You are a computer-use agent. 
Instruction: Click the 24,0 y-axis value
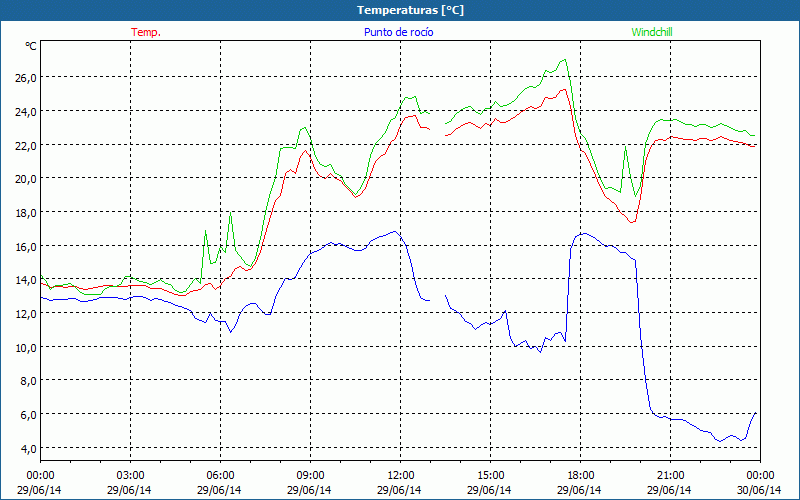pyautogui.click(x=26, y=112)
